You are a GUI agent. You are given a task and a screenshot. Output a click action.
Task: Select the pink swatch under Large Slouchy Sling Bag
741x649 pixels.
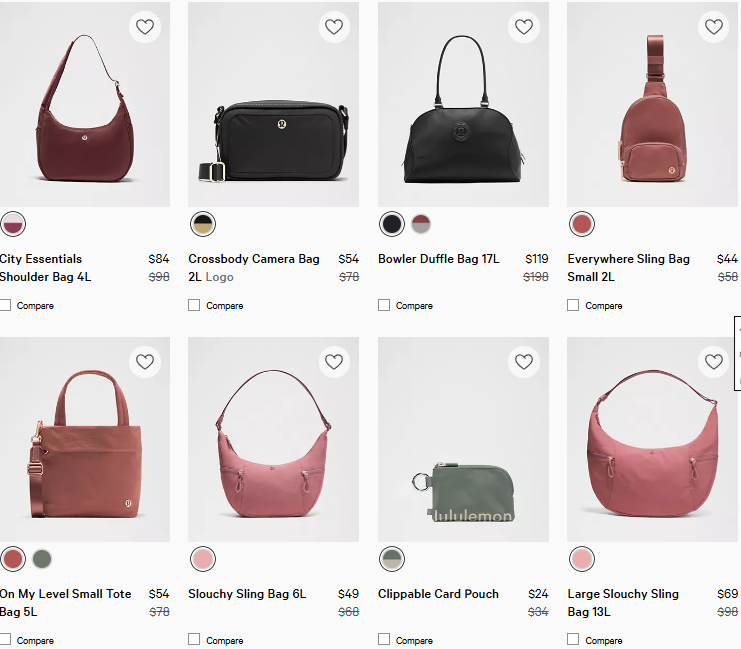point(581,558)
